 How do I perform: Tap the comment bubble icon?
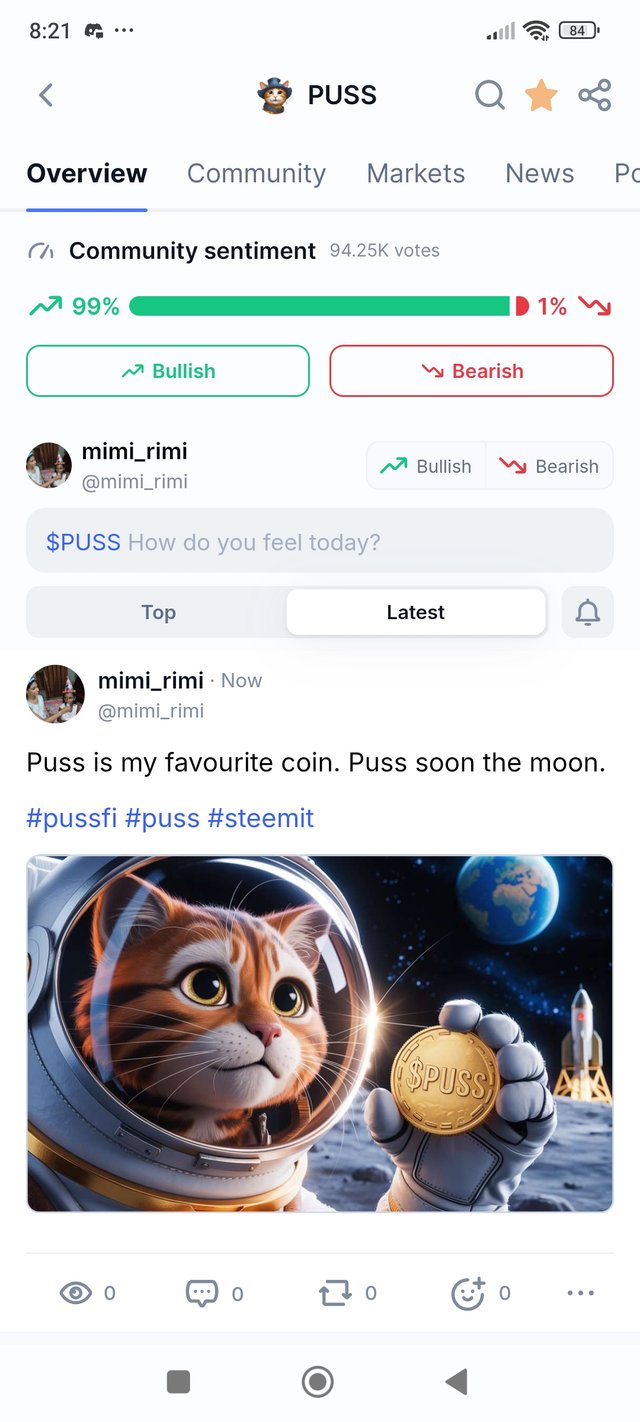tap(202, 1293)
